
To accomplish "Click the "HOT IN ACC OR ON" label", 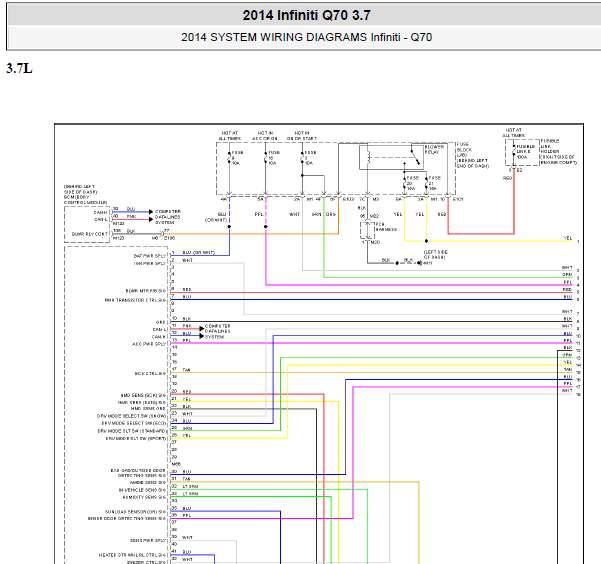I will tap(265, 136).
